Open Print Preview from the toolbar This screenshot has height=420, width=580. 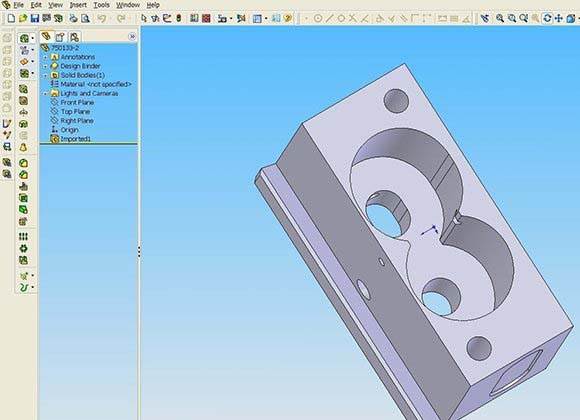[x=85, y=18]
